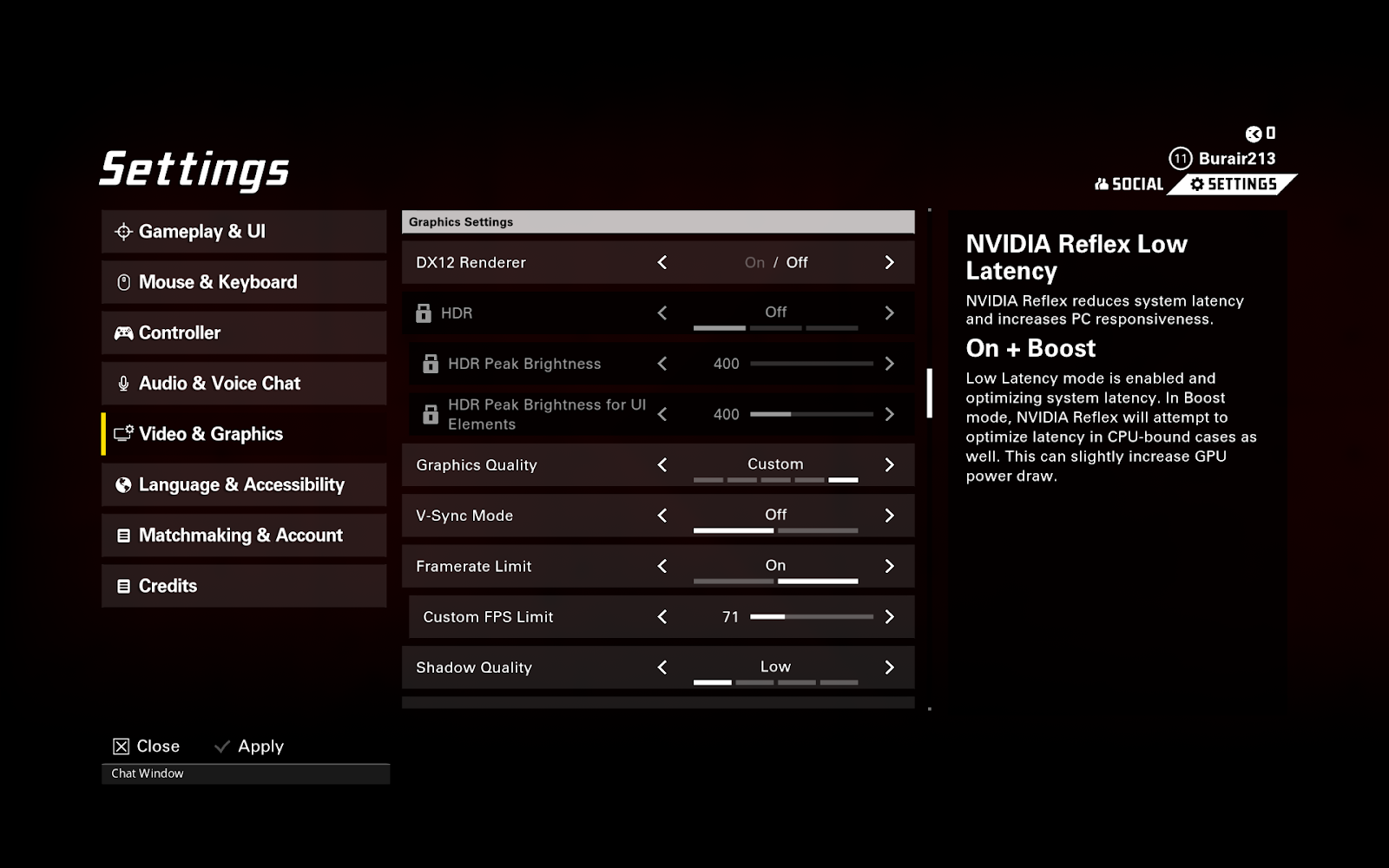Click the X box icon for Close
Image resolution: width=1389 pixels, height=868 pixels.
(x=122, y=746)
